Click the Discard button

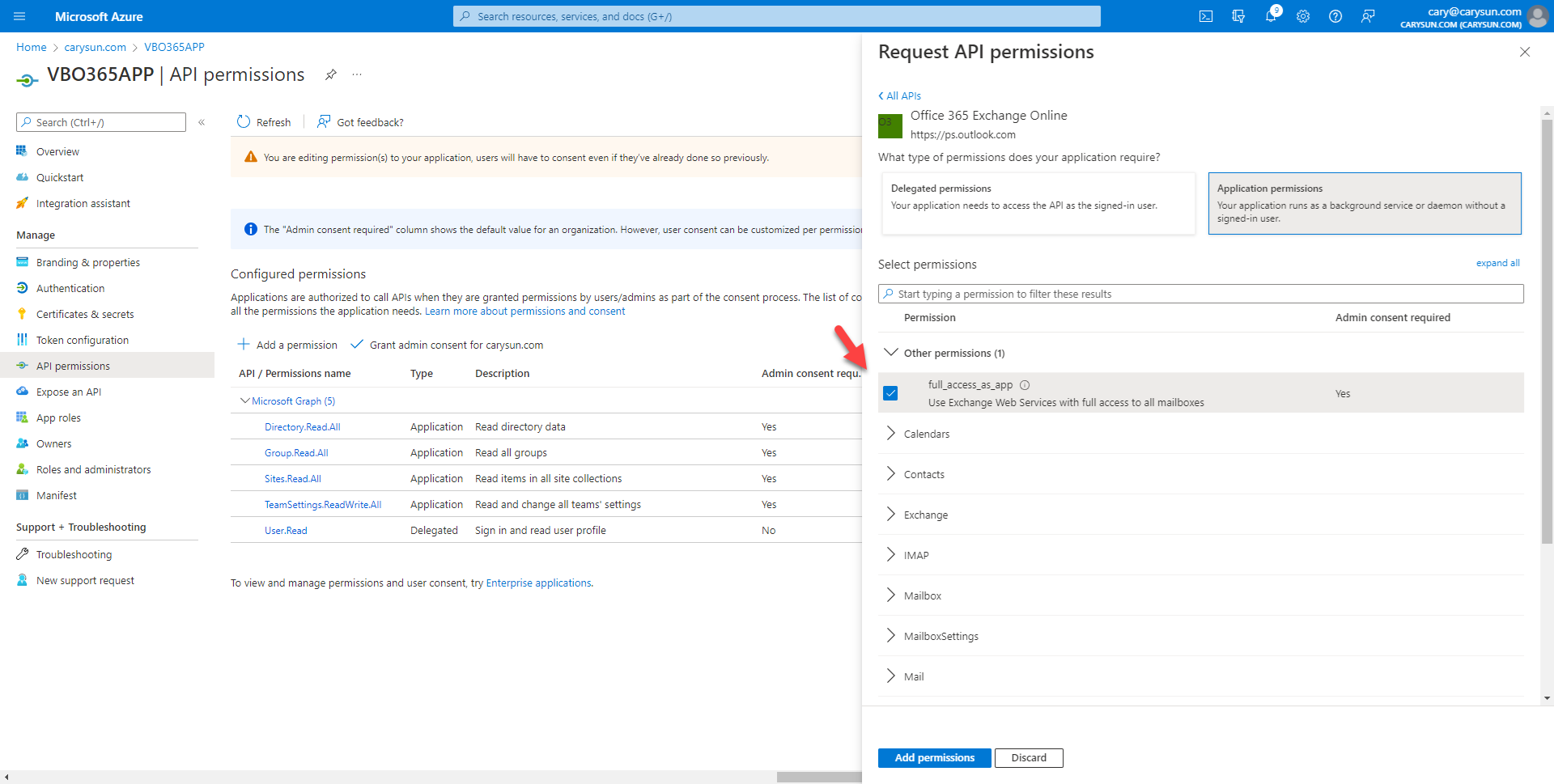tap(1029, 758)
